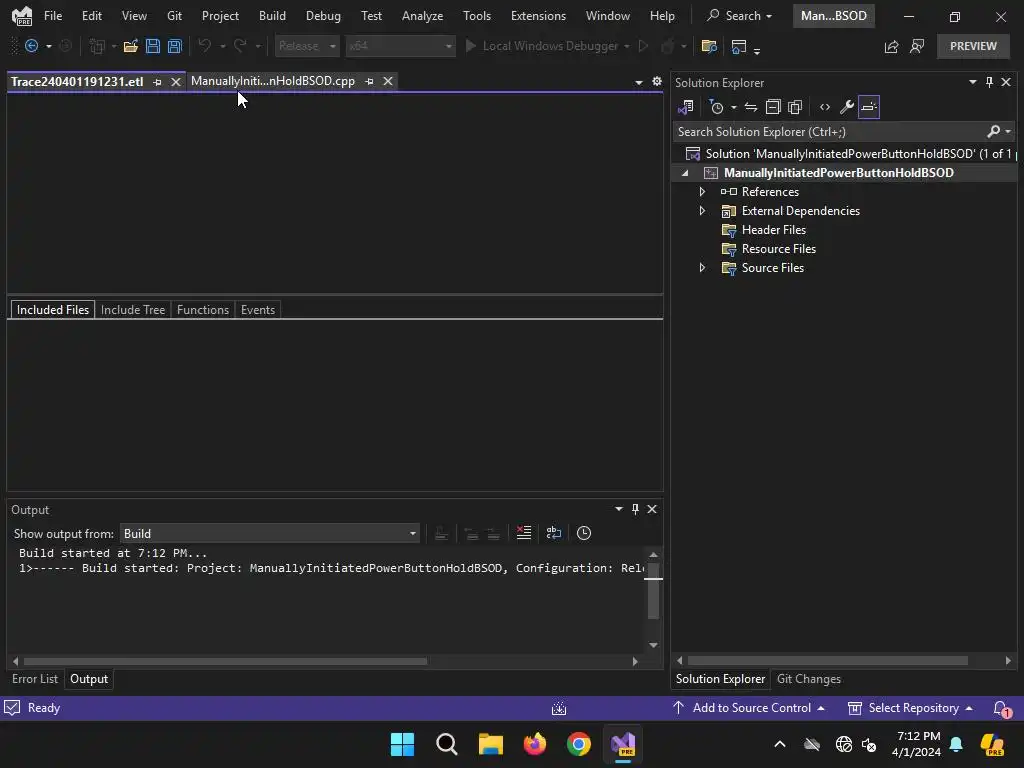Image resolution: width=1024 pixels, height=768 pixels.
Task: Collapse the ManuallyInitiatedPowerButtonHoldBSOD project node
Action: tap(685, 173)
